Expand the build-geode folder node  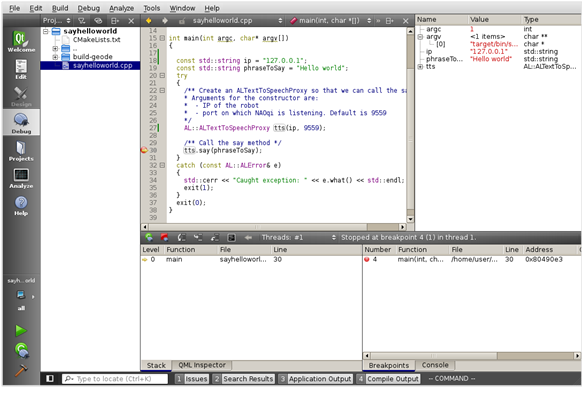point(55,57)
